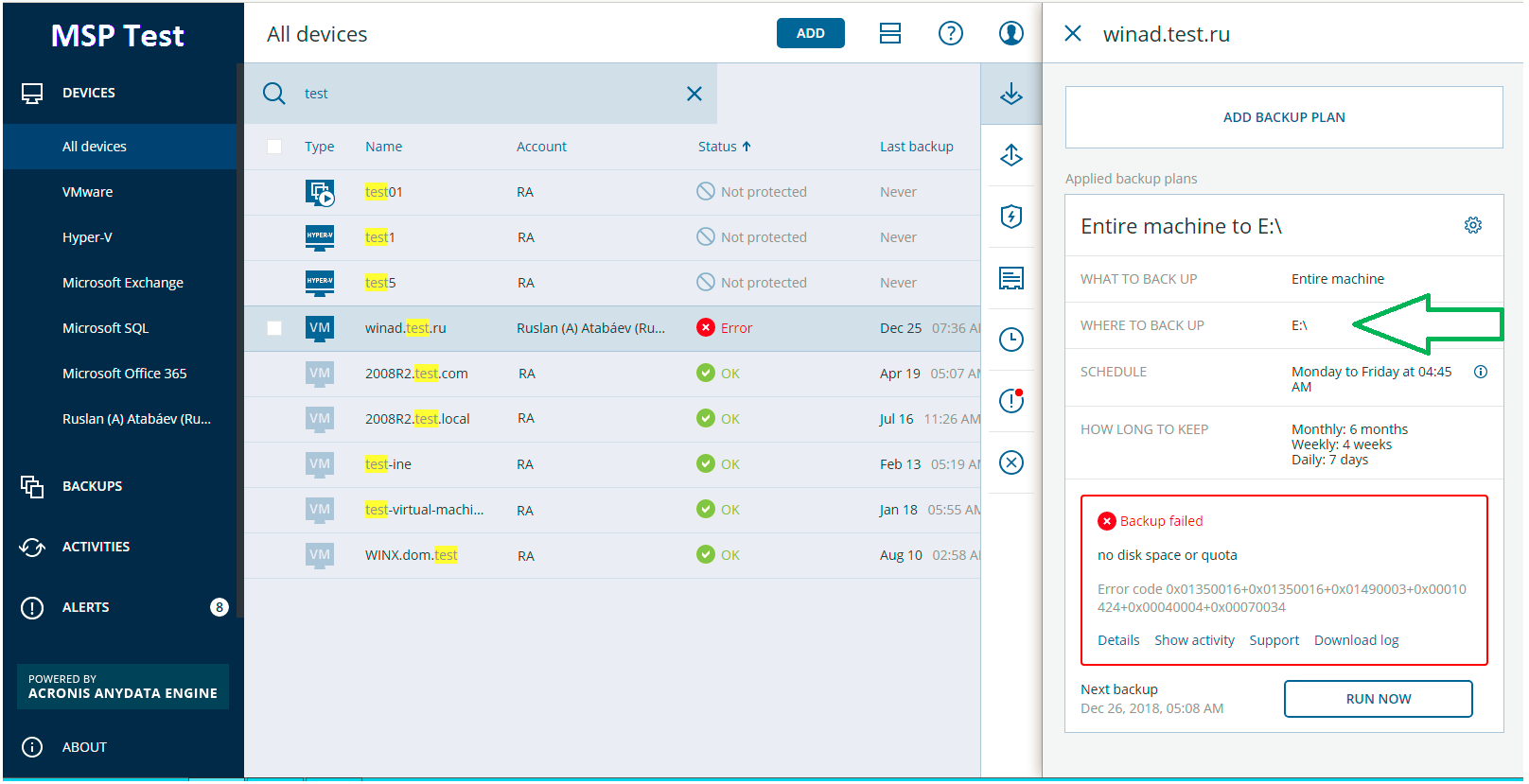This screenshot has width=1529, height=784.
Task: Switch device list view layout
Action: [x=889, y=33]
